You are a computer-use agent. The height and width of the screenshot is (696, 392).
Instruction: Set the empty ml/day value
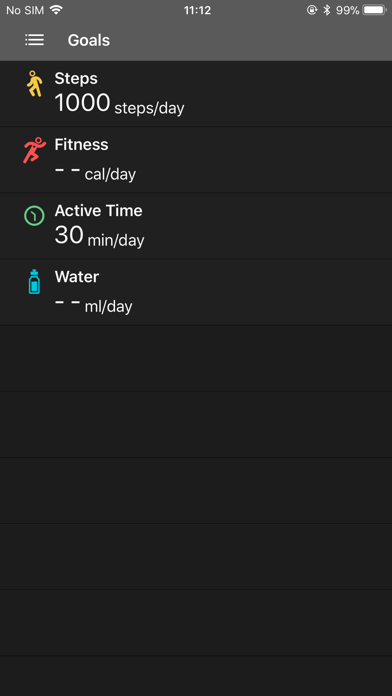click(x=94, y=304)
